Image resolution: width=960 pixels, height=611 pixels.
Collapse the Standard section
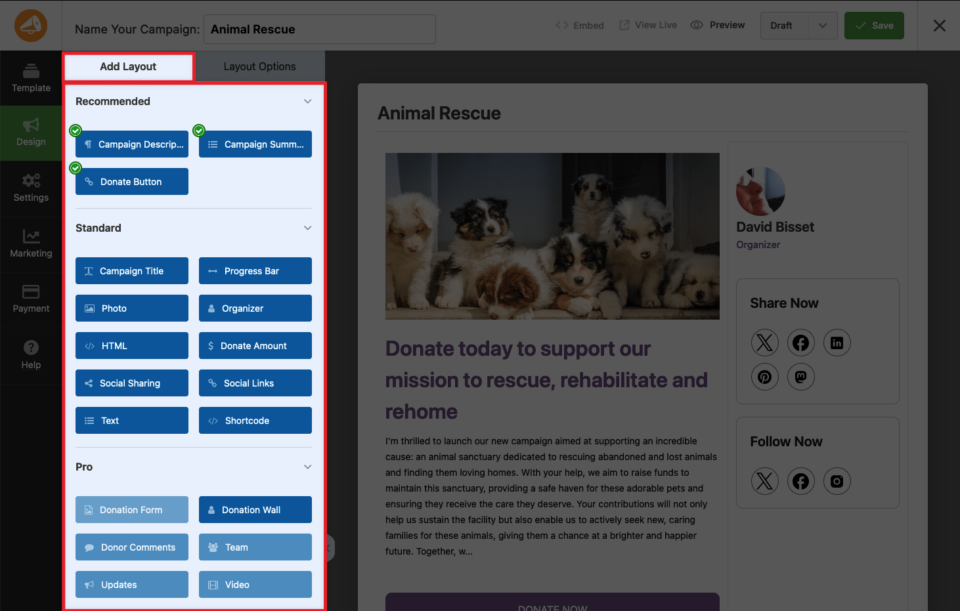[x=307, y=228]
